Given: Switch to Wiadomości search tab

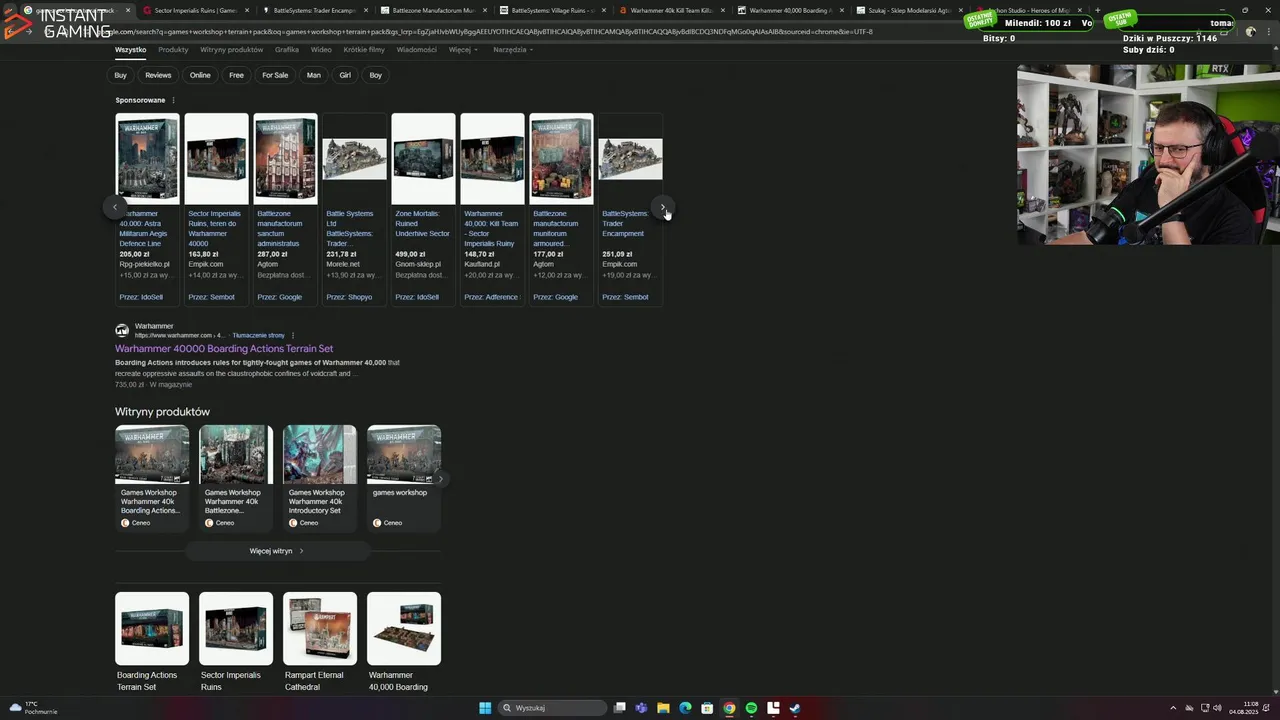Looking at the screenshot, I should click(x=416, y=49).
